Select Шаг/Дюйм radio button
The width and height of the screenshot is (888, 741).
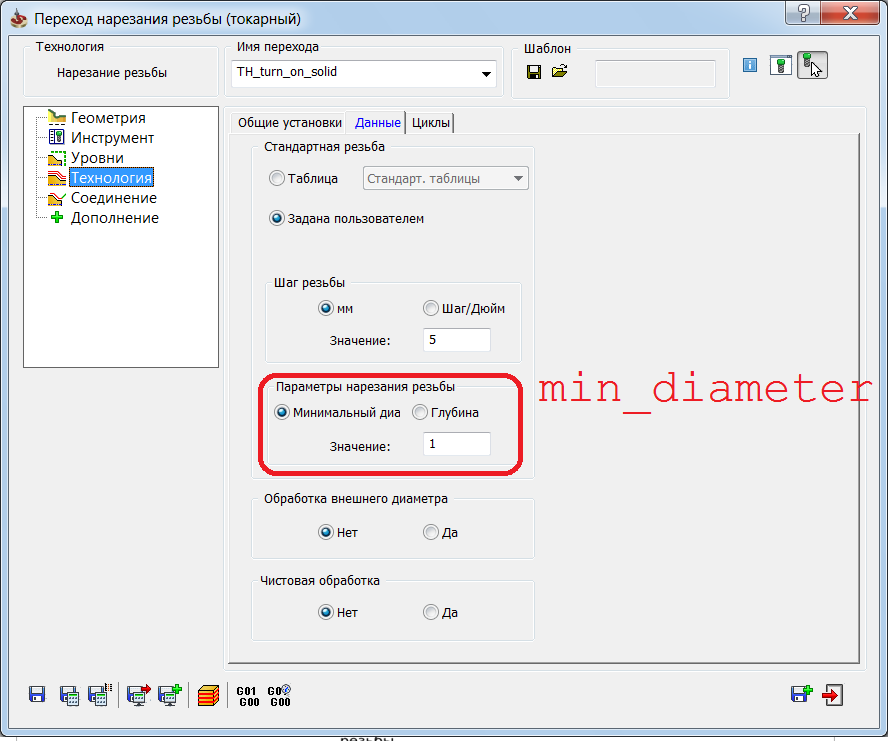(x=431, y=309)
